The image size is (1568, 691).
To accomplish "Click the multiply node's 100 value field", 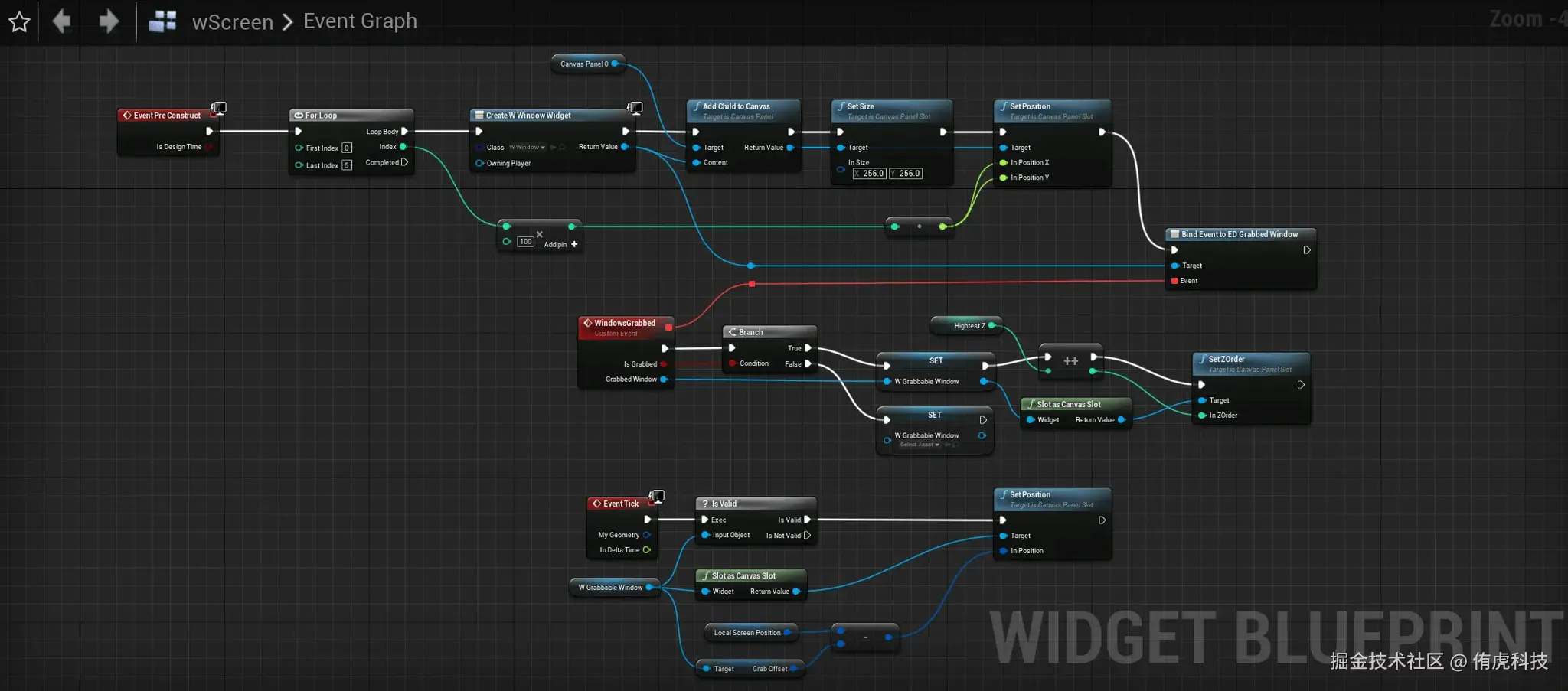I will pos(526,242).
